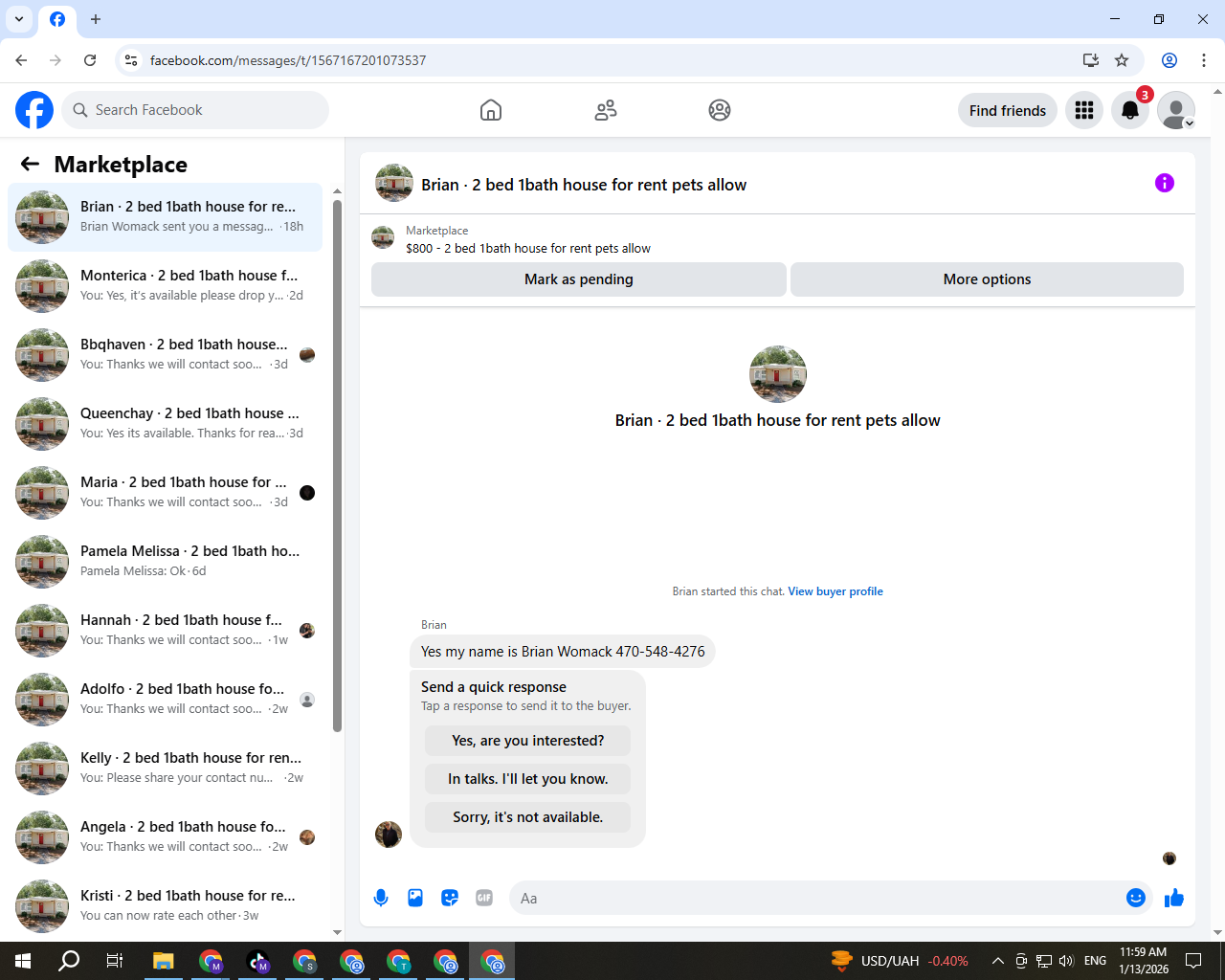Click the conversation list scrollbar

337,464
